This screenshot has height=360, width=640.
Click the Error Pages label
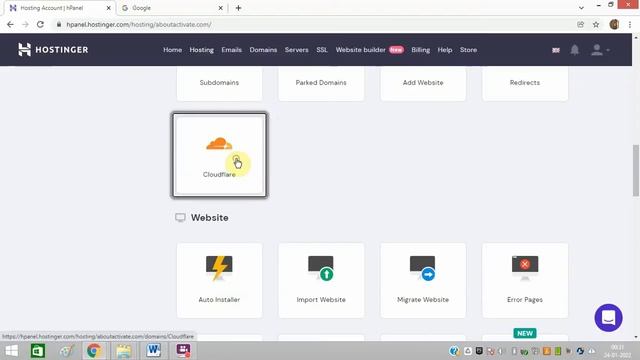point(525,300)
